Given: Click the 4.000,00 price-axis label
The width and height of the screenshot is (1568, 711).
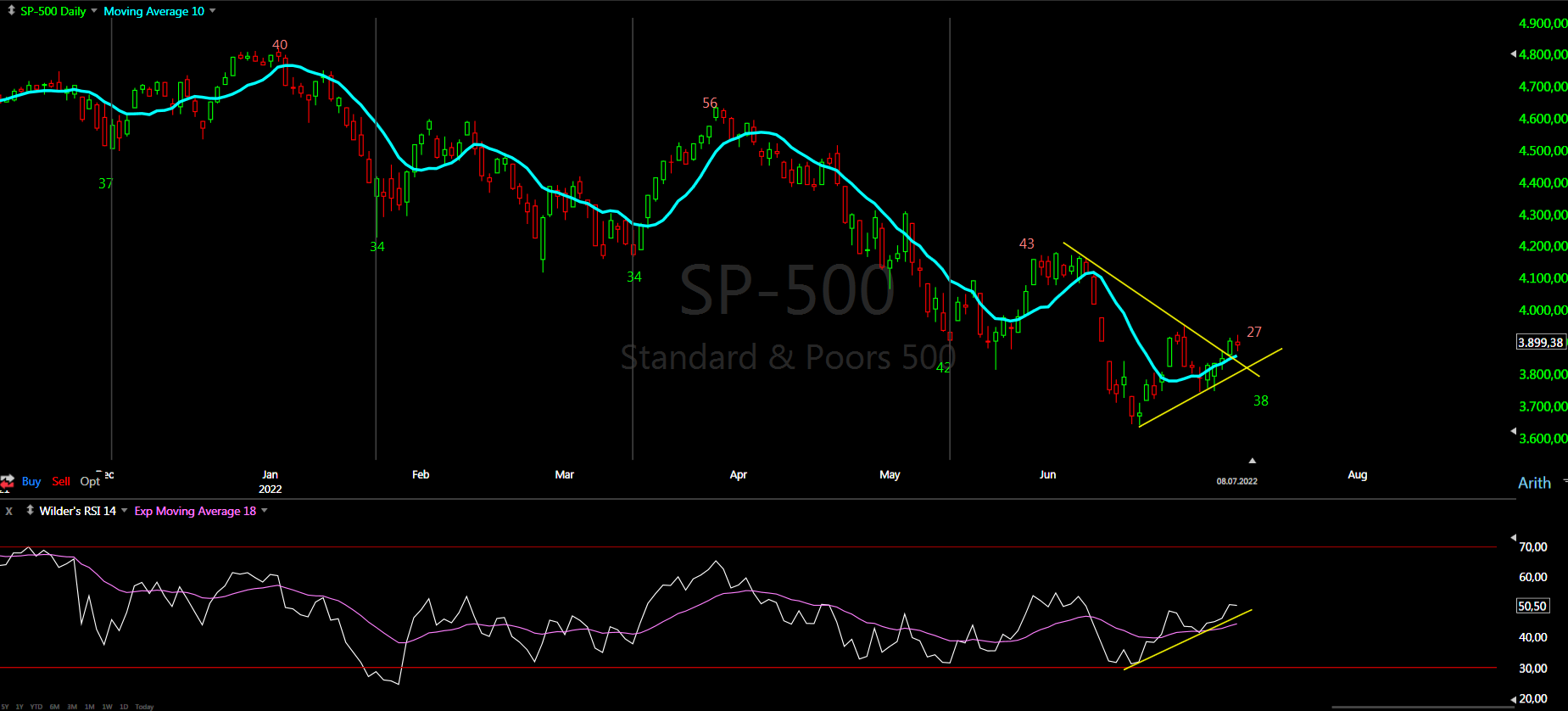Looking at the screenshot, I should click(1543, 310).
